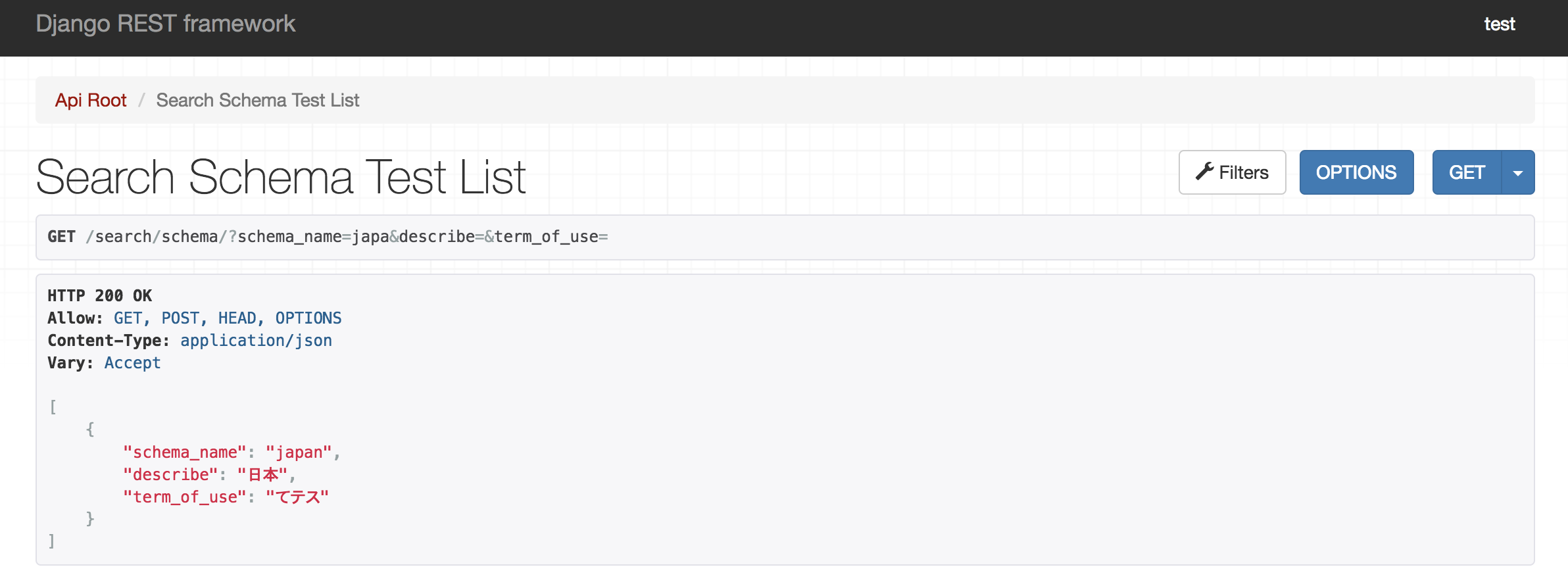This screenshot has height=588, width=1568.
Task: Click the request URL line with schema_name=japa
Action: coord(328,237)
